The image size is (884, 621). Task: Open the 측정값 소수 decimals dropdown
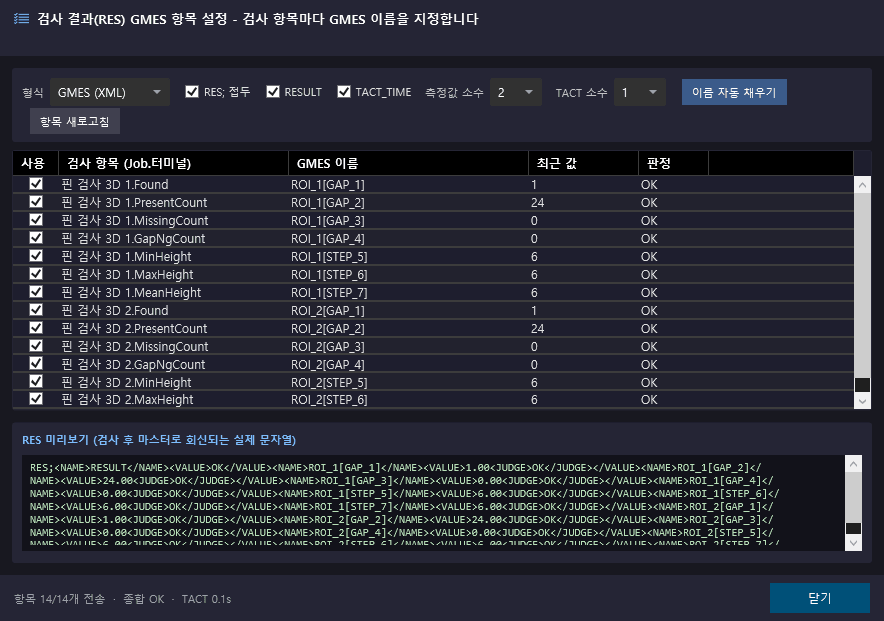pos(516,92)
